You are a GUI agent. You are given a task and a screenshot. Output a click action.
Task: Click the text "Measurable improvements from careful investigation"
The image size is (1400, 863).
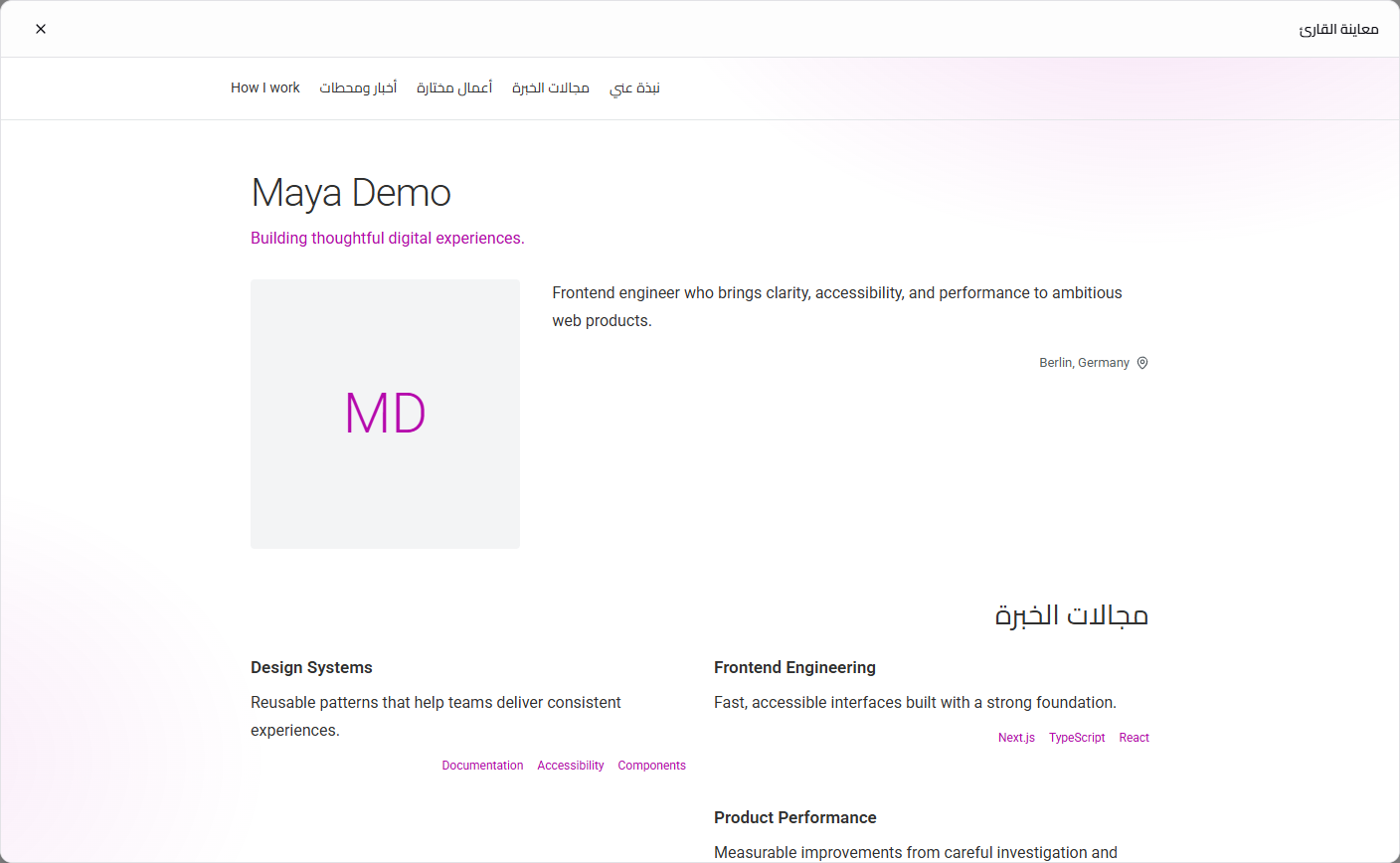(916, 853)
